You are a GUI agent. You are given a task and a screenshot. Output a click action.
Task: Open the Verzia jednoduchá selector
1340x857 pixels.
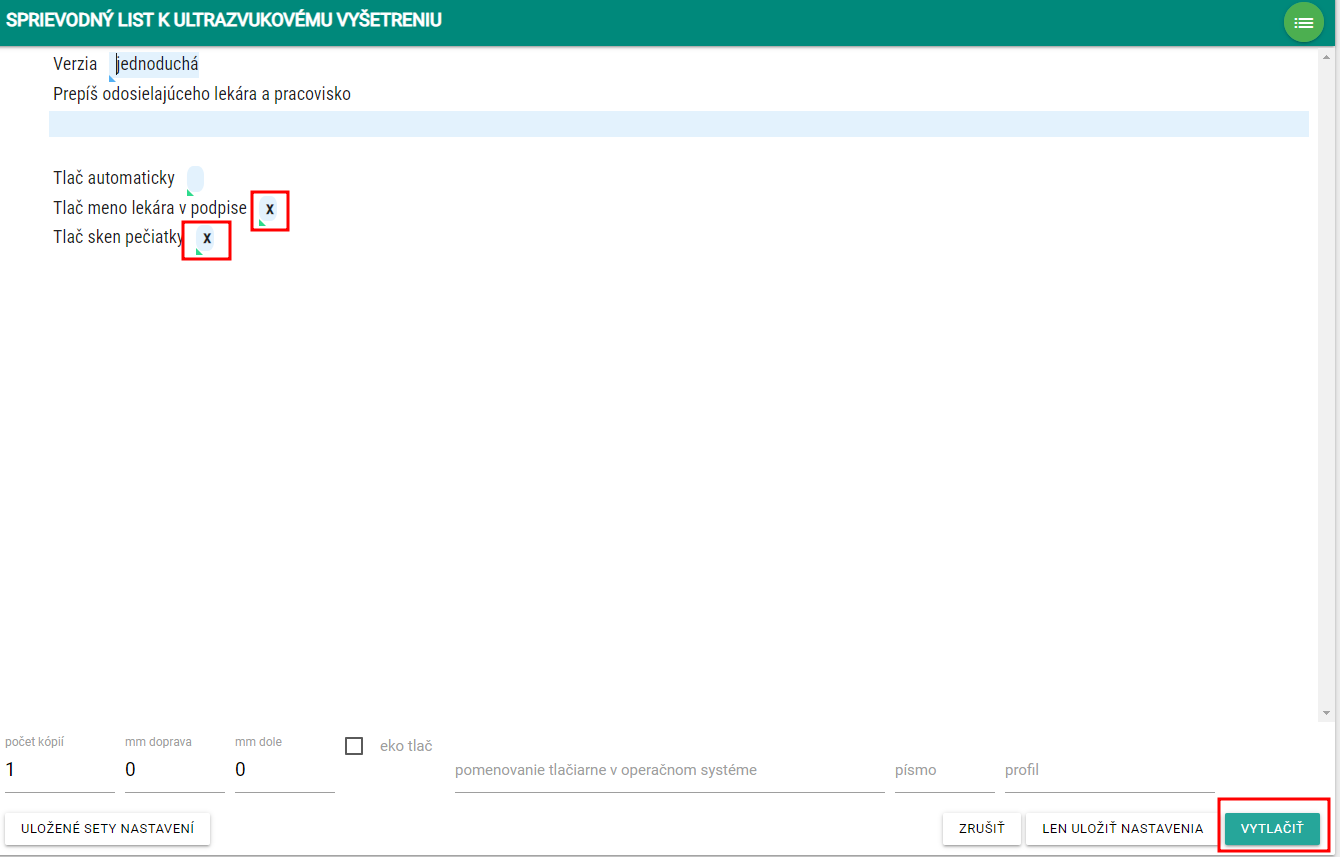click(x=156, y=65)
